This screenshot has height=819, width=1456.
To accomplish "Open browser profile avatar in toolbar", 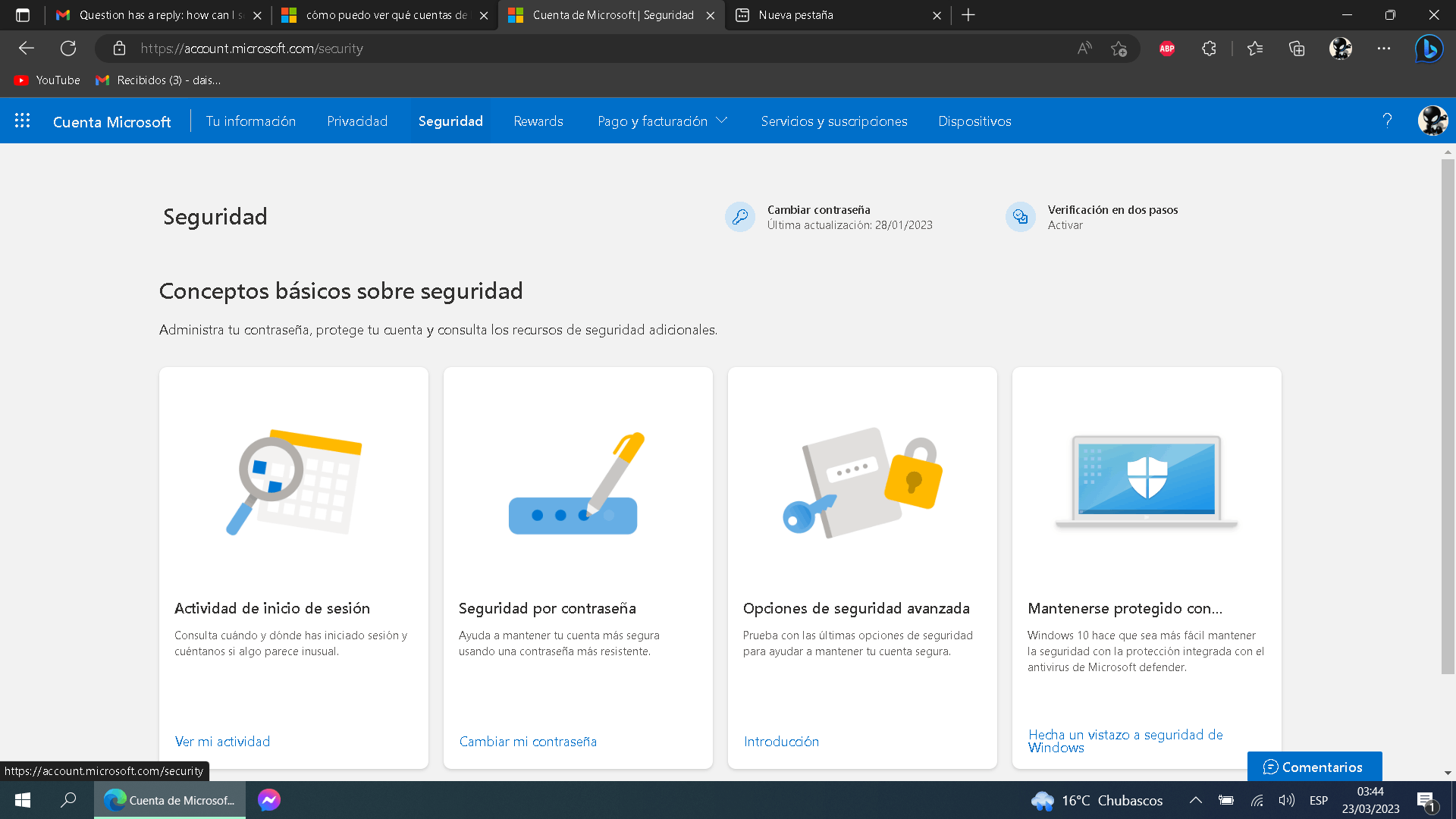I will pyautogui.click(x=1341, y=49).
